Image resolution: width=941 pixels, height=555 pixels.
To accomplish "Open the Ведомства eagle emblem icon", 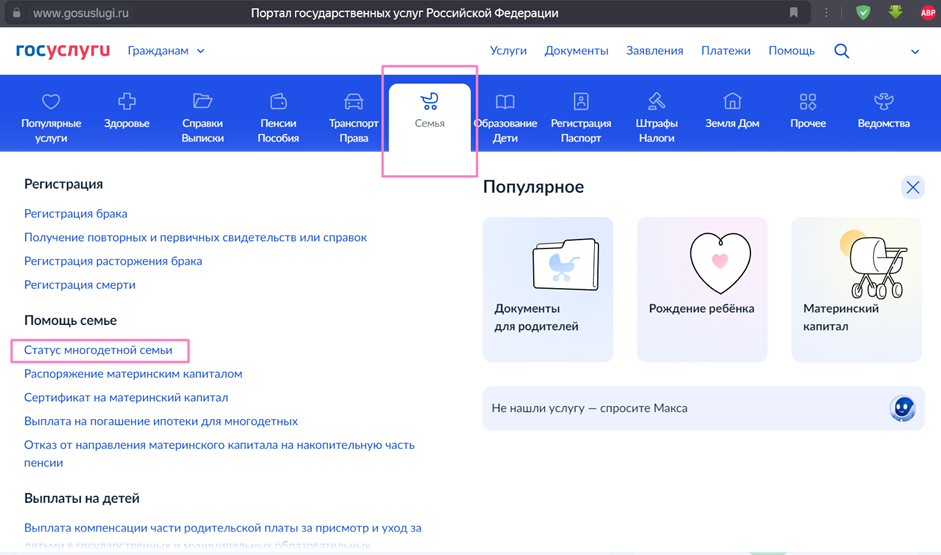I will coord(883,101).
